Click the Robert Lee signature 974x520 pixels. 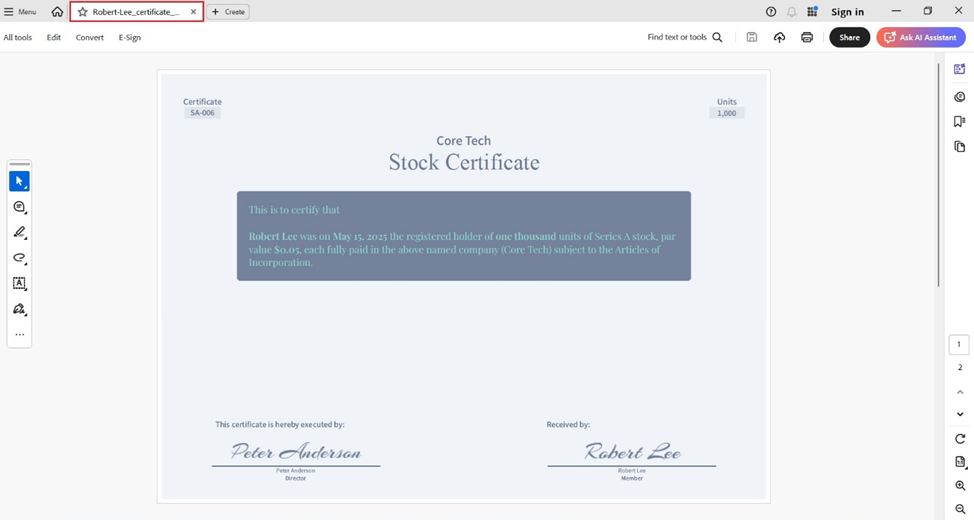click(632, 452)
